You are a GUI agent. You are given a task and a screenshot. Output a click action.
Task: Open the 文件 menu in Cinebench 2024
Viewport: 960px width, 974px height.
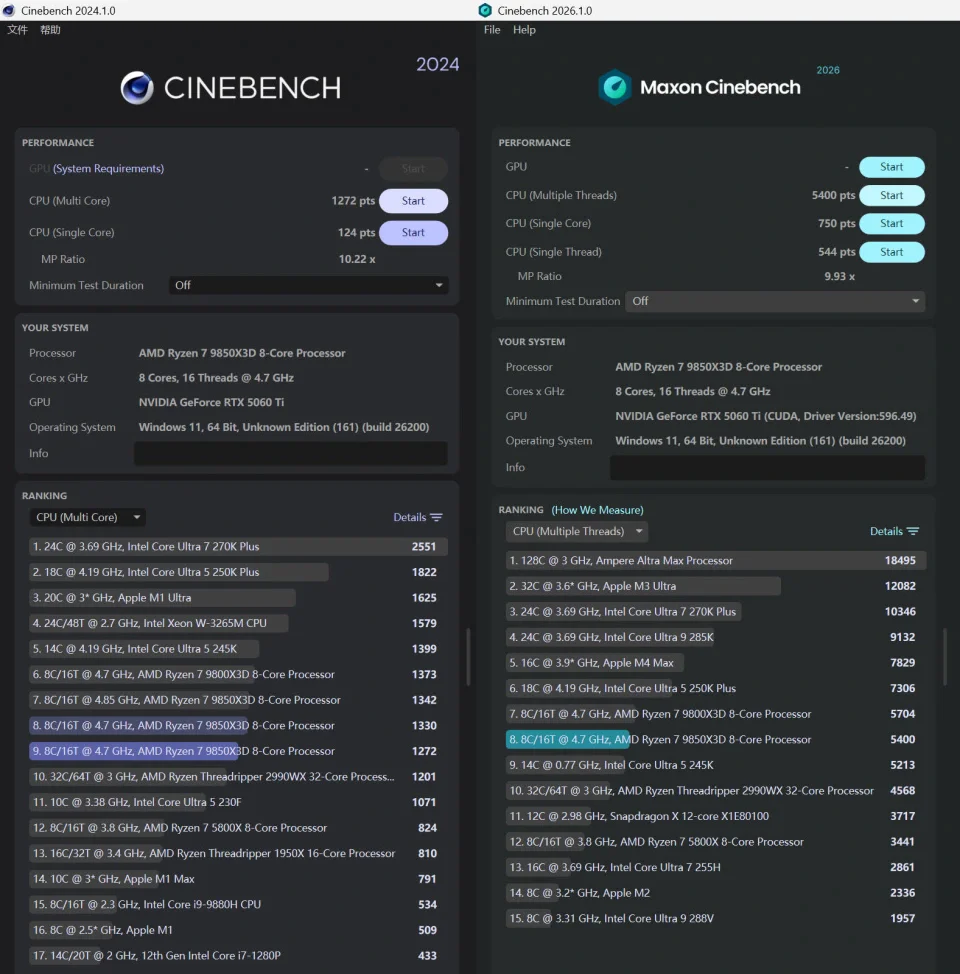click(x=17, y=30)
